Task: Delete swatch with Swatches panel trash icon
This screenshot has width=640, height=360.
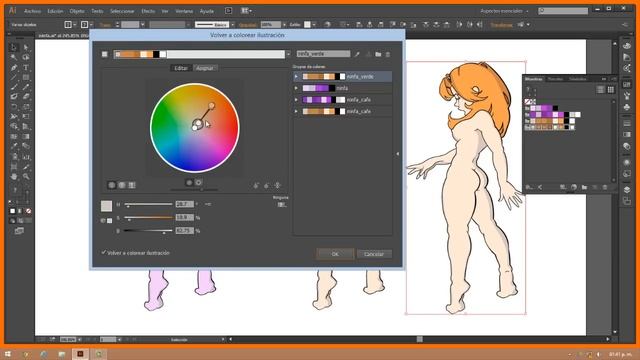Action: point(605,187)
